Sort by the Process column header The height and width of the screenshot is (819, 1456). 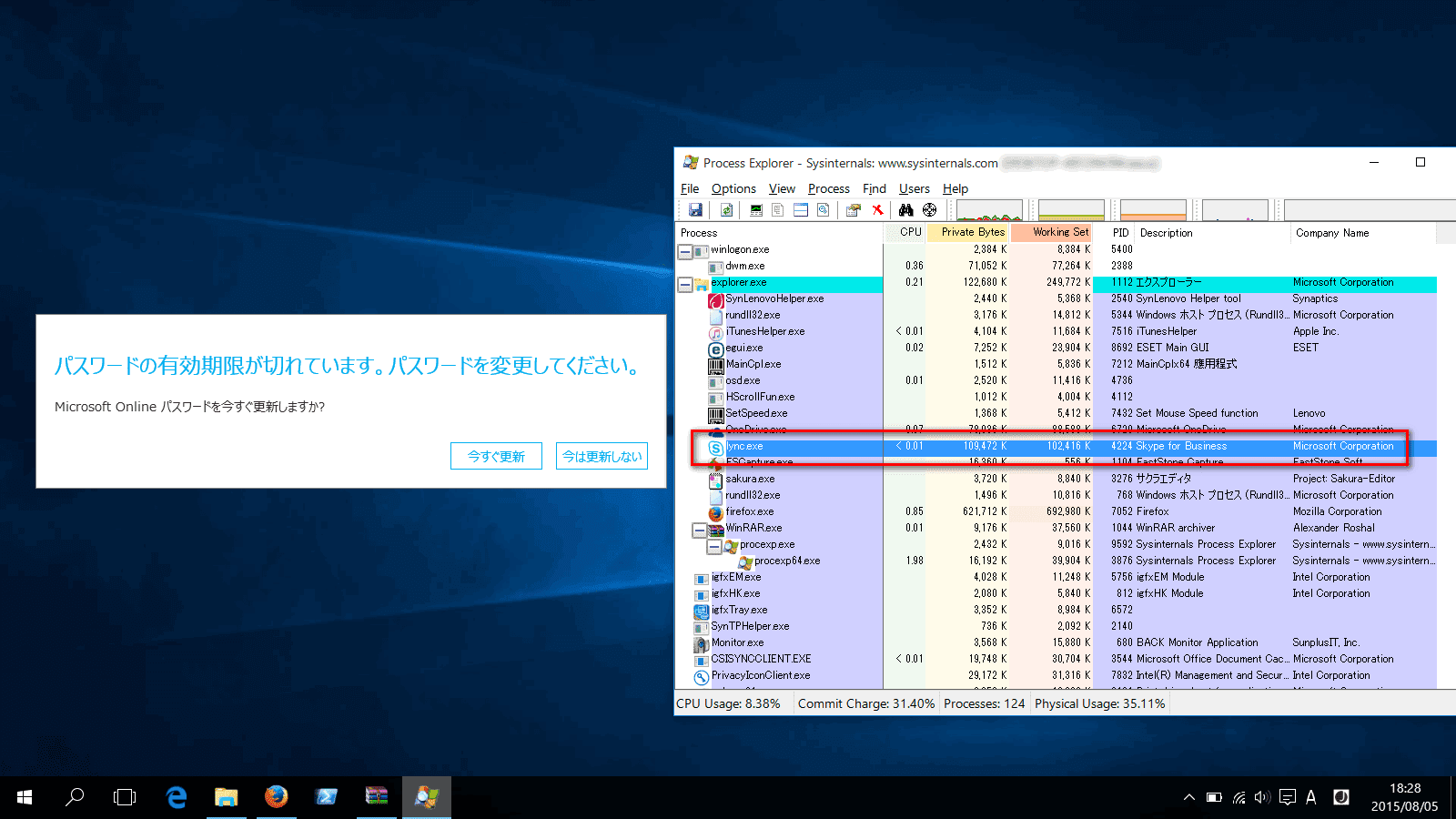click(780, 233)
